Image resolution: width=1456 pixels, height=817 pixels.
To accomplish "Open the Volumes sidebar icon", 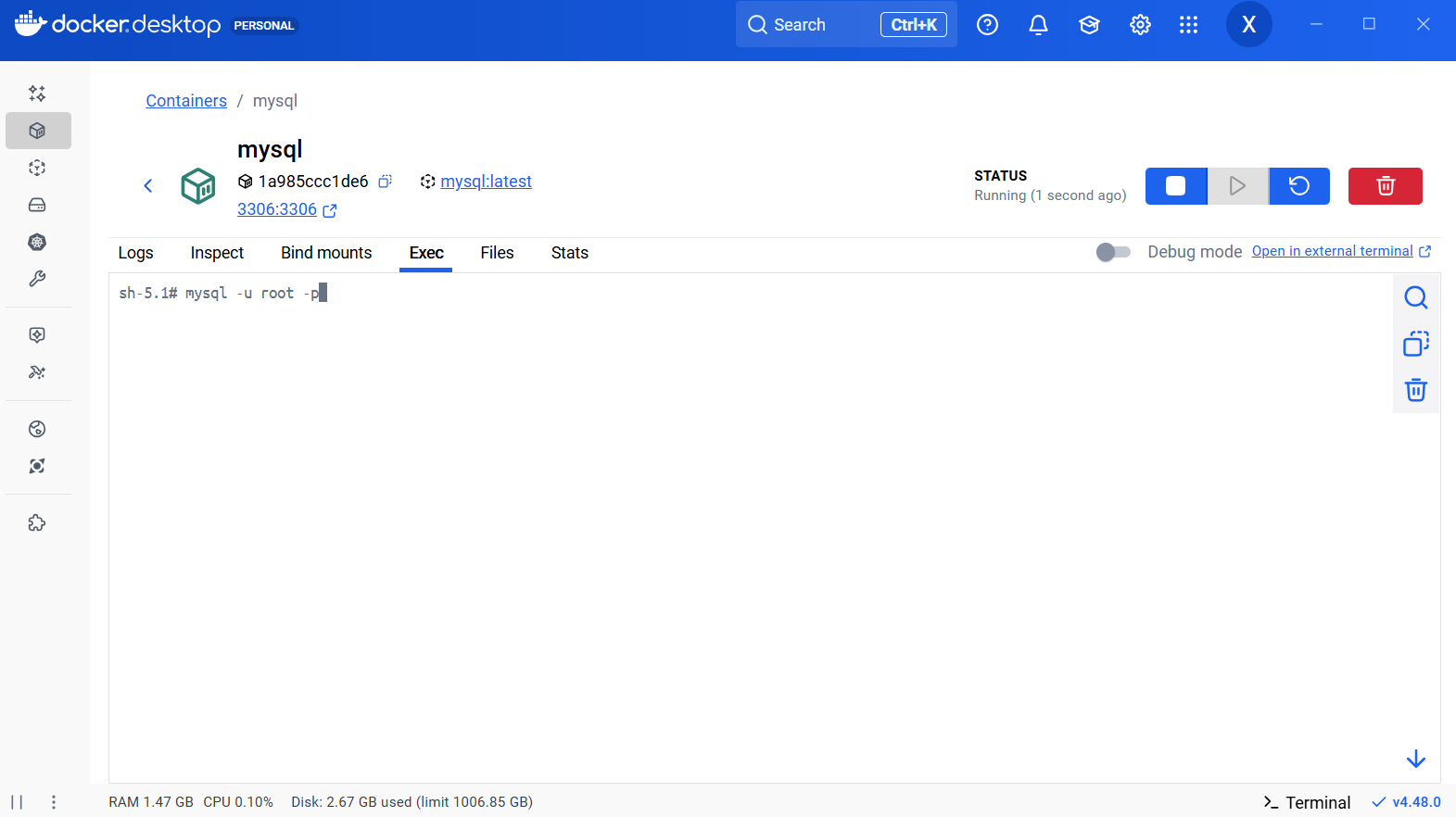I will tap(37, 205).
